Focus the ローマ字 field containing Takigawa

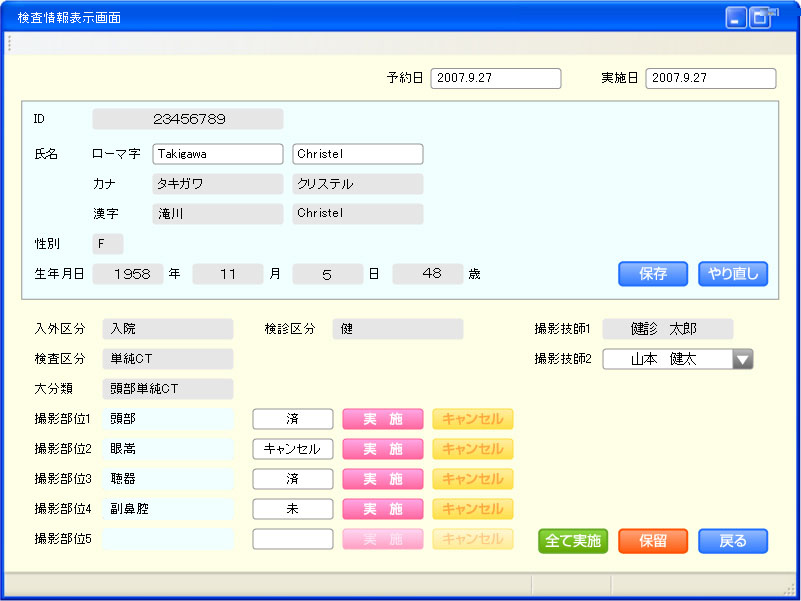[x=218, y=154]
